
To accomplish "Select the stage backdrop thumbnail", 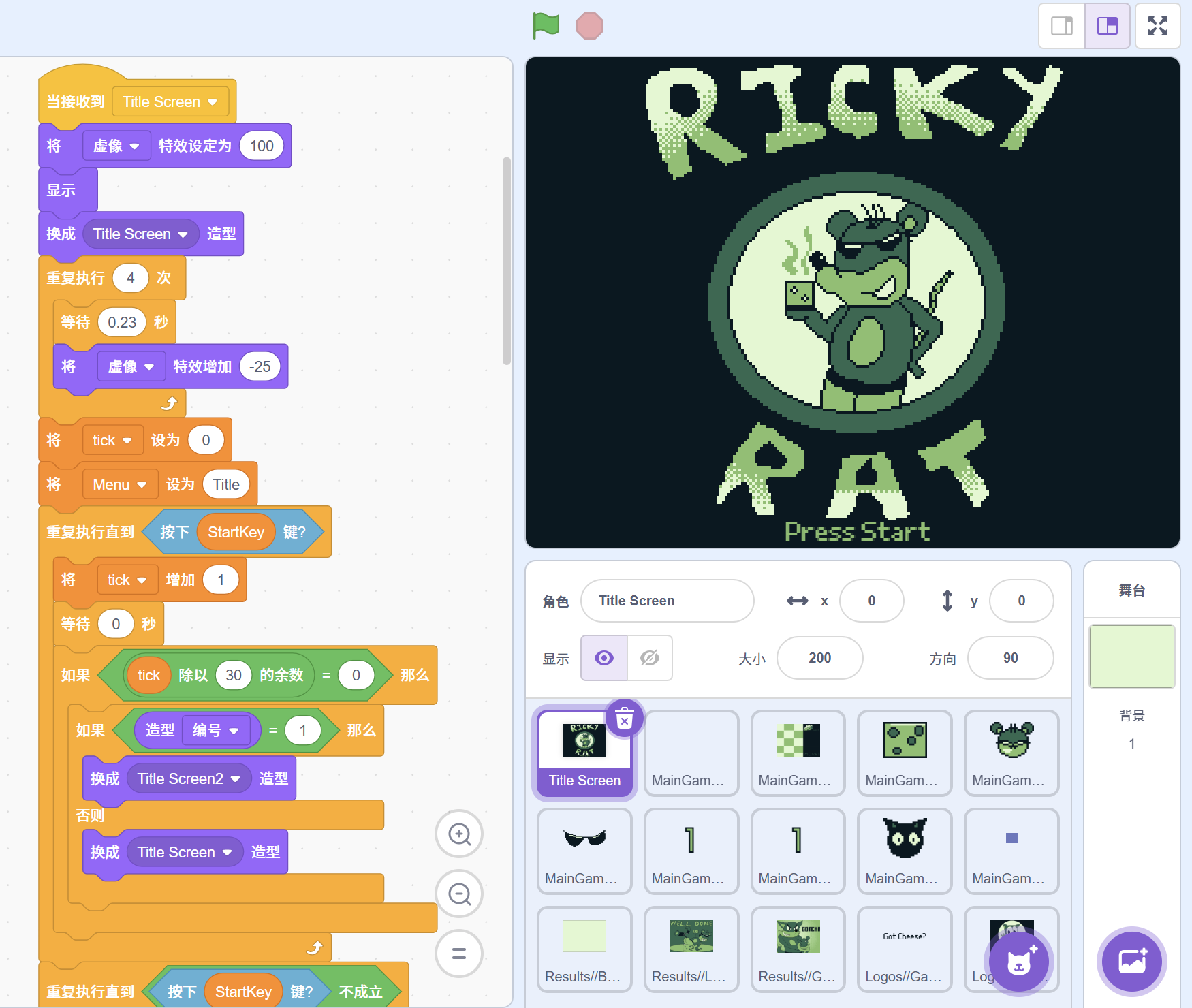I will [1132, 657].
